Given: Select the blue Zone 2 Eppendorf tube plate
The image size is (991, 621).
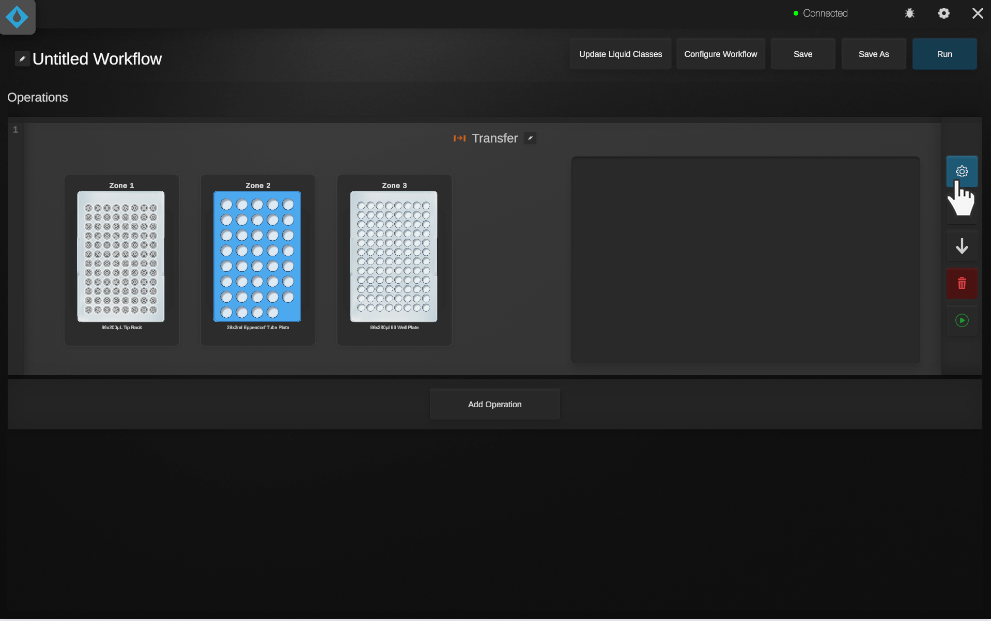Looking at the screenshot, I should (x=257, y=256).
